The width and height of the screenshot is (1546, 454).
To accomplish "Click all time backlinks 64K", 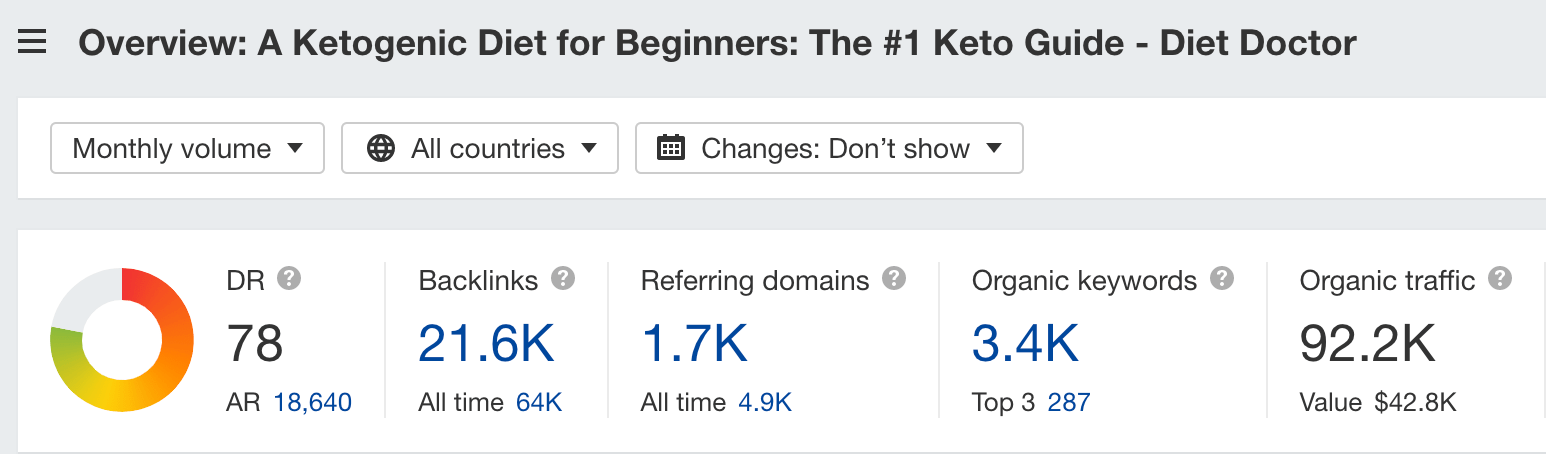I will point(539,403).
